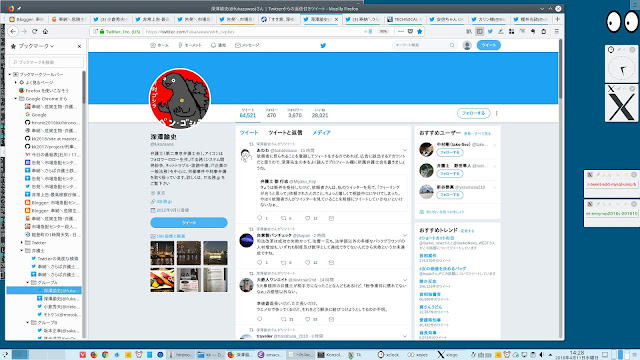Click the Twitter bird logo in page header
Viewport: 640px width, 360px height.
(x=323, y=45)
